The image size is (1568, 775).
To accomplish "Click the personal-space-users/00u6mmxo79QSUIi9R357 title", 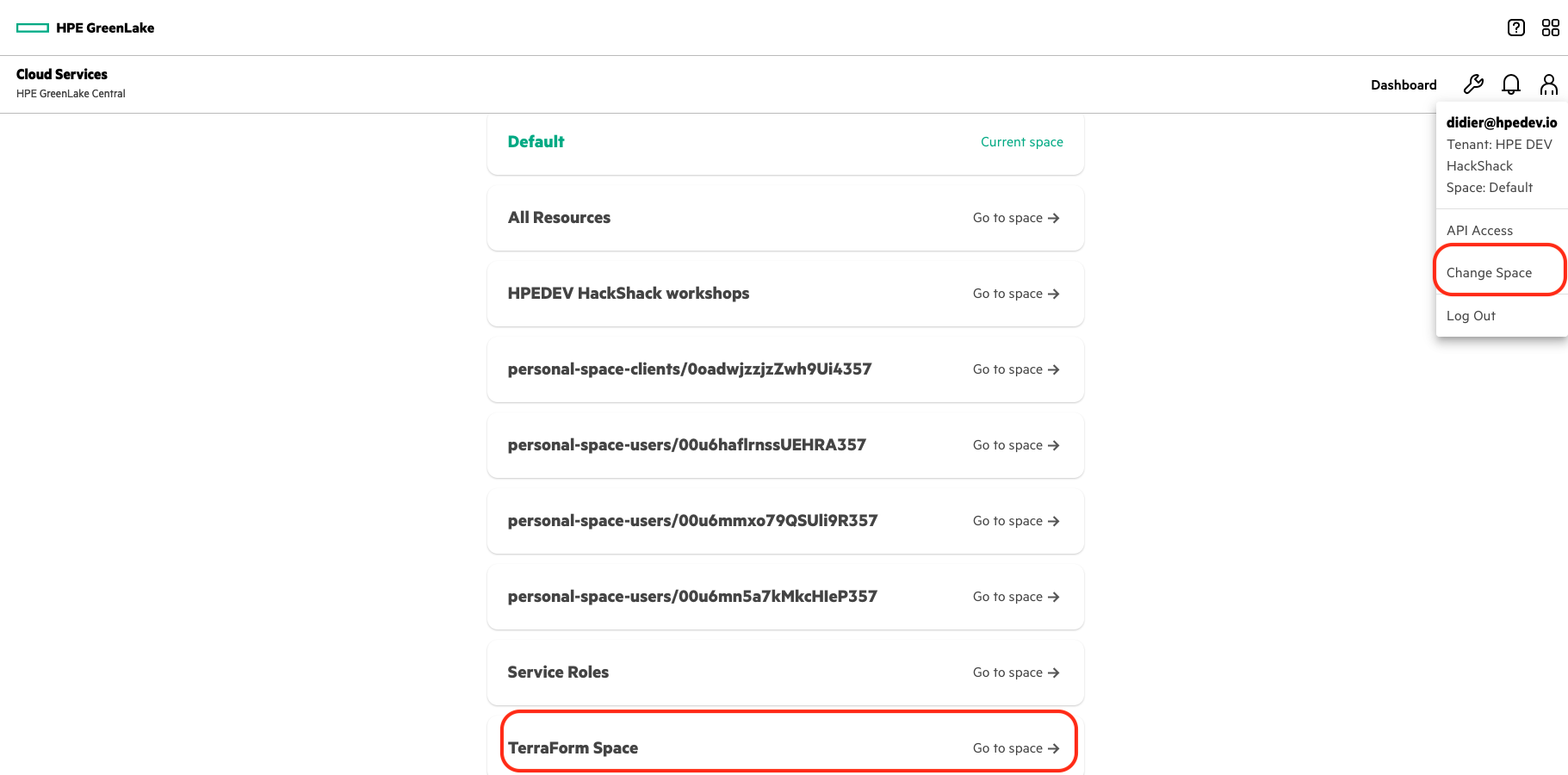I will [x=693, y=521].
